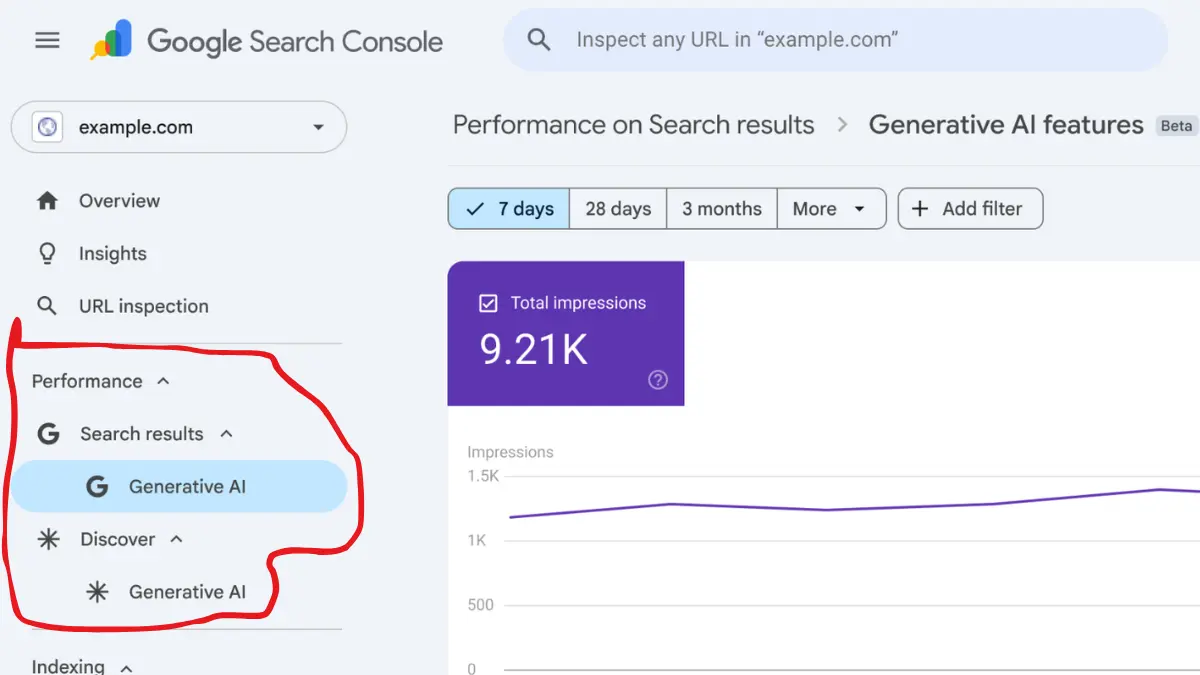Open Search results in the sidebar

tap(142, 434)
